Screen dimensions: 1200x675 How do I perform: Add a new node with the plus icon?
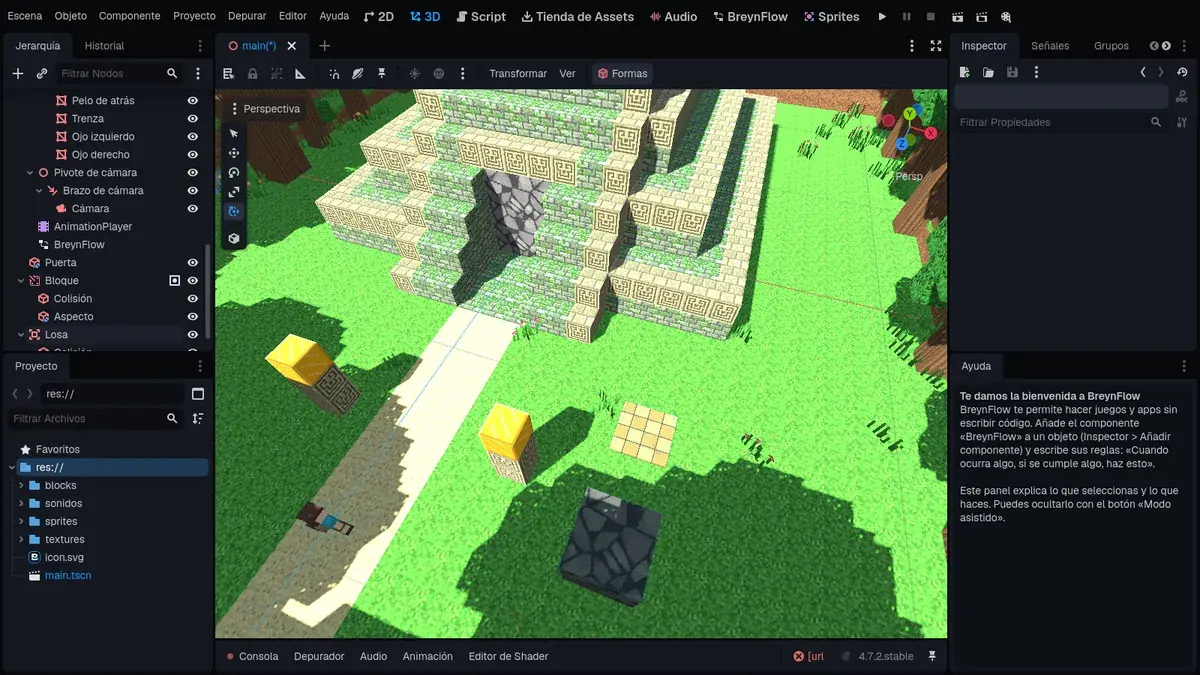coord(17,73)
